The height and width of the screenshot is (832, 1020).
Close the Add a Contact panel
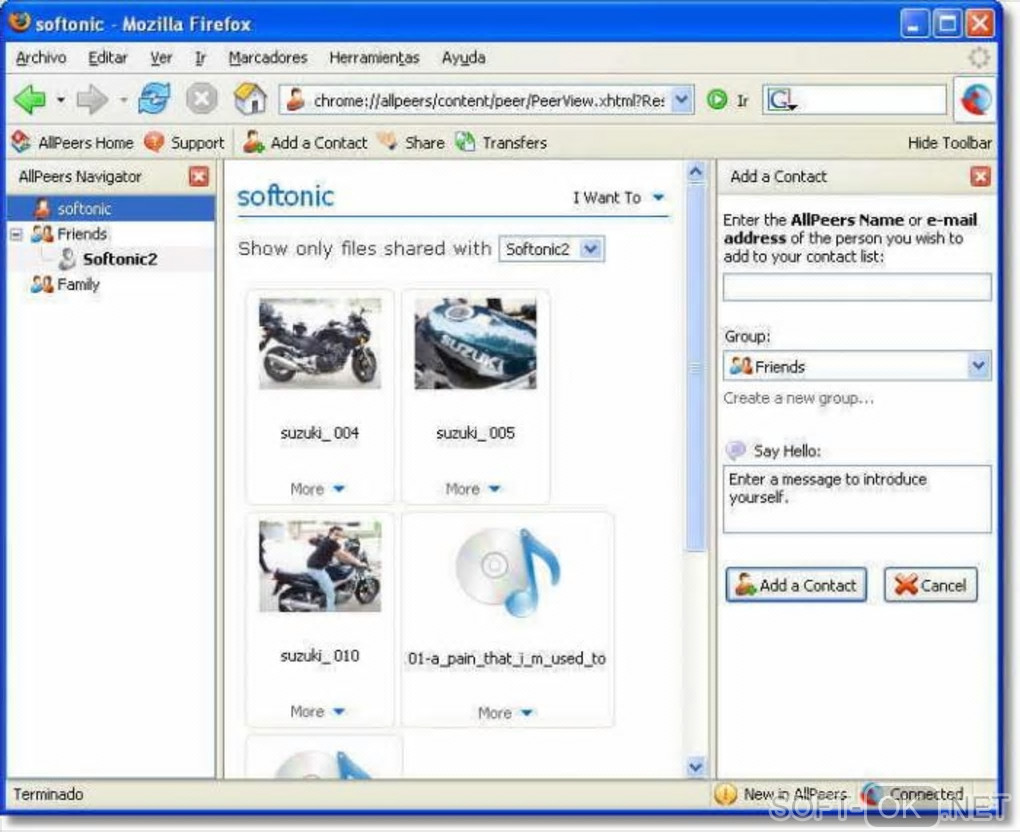tap(980, 176)
